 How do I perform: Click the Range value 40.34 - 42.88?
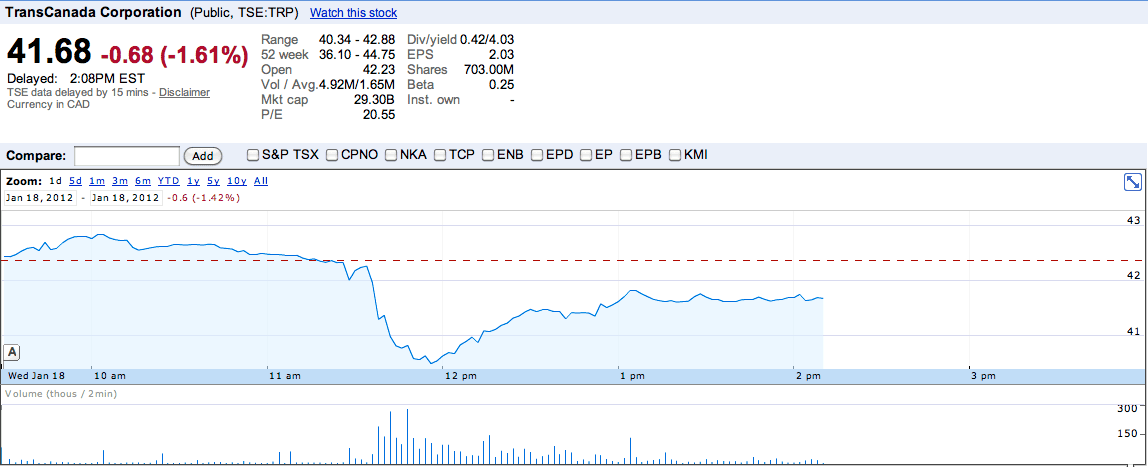[357, 40]
